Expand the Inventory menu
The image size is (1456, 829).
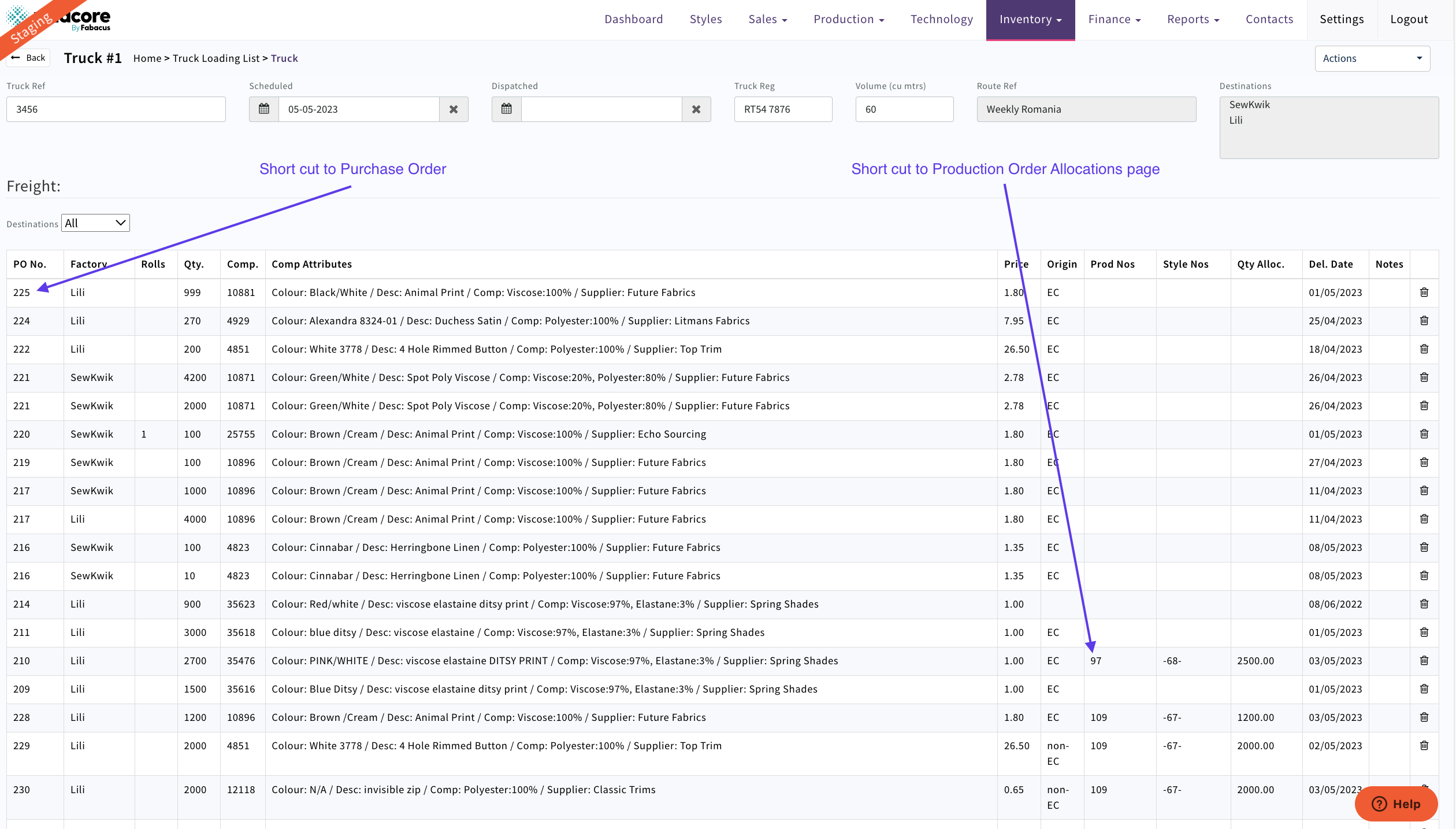[1030, 20]
